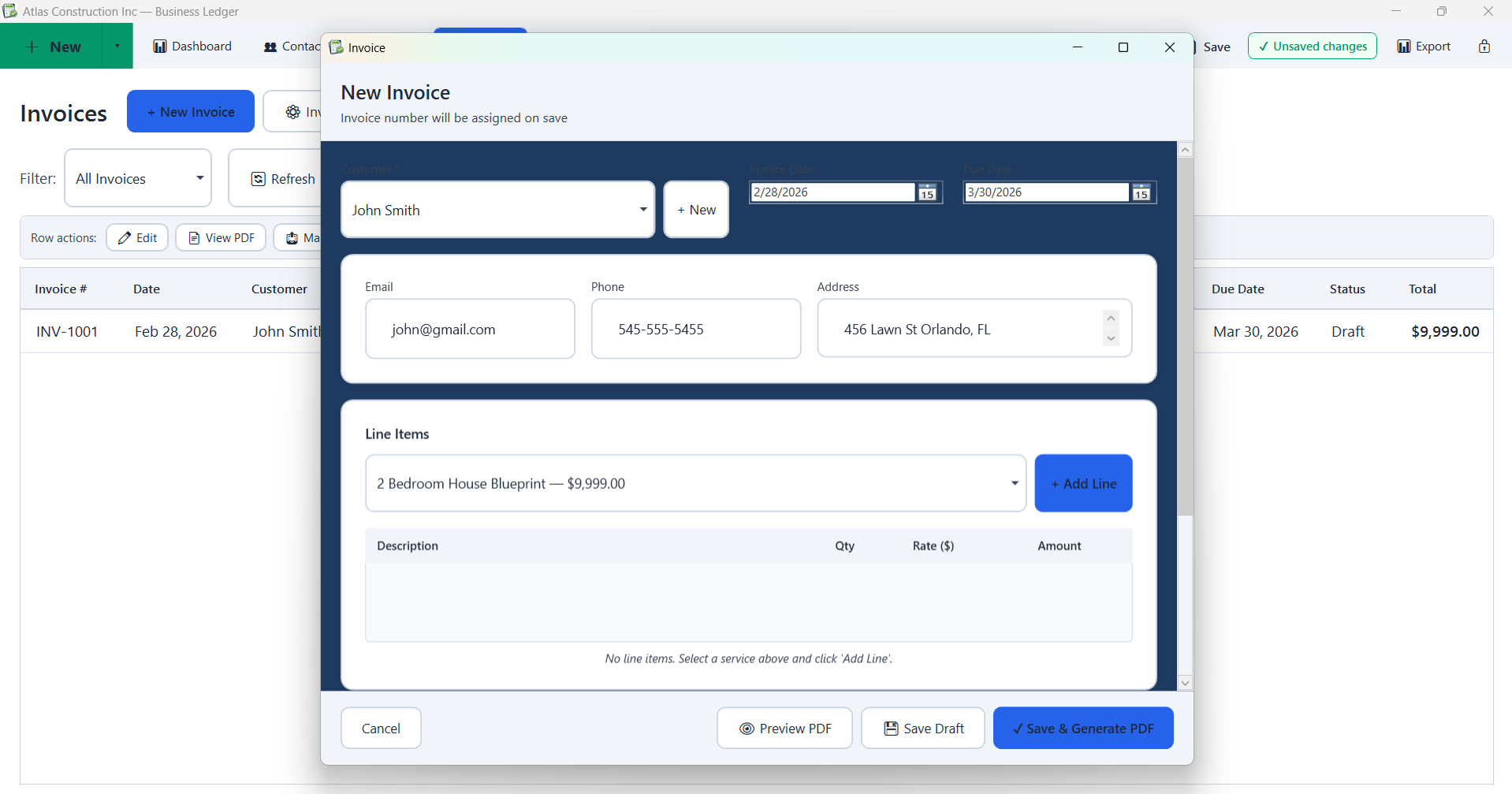Refresh the invoices list
The image size is (1512, 794).
point(282,178)
